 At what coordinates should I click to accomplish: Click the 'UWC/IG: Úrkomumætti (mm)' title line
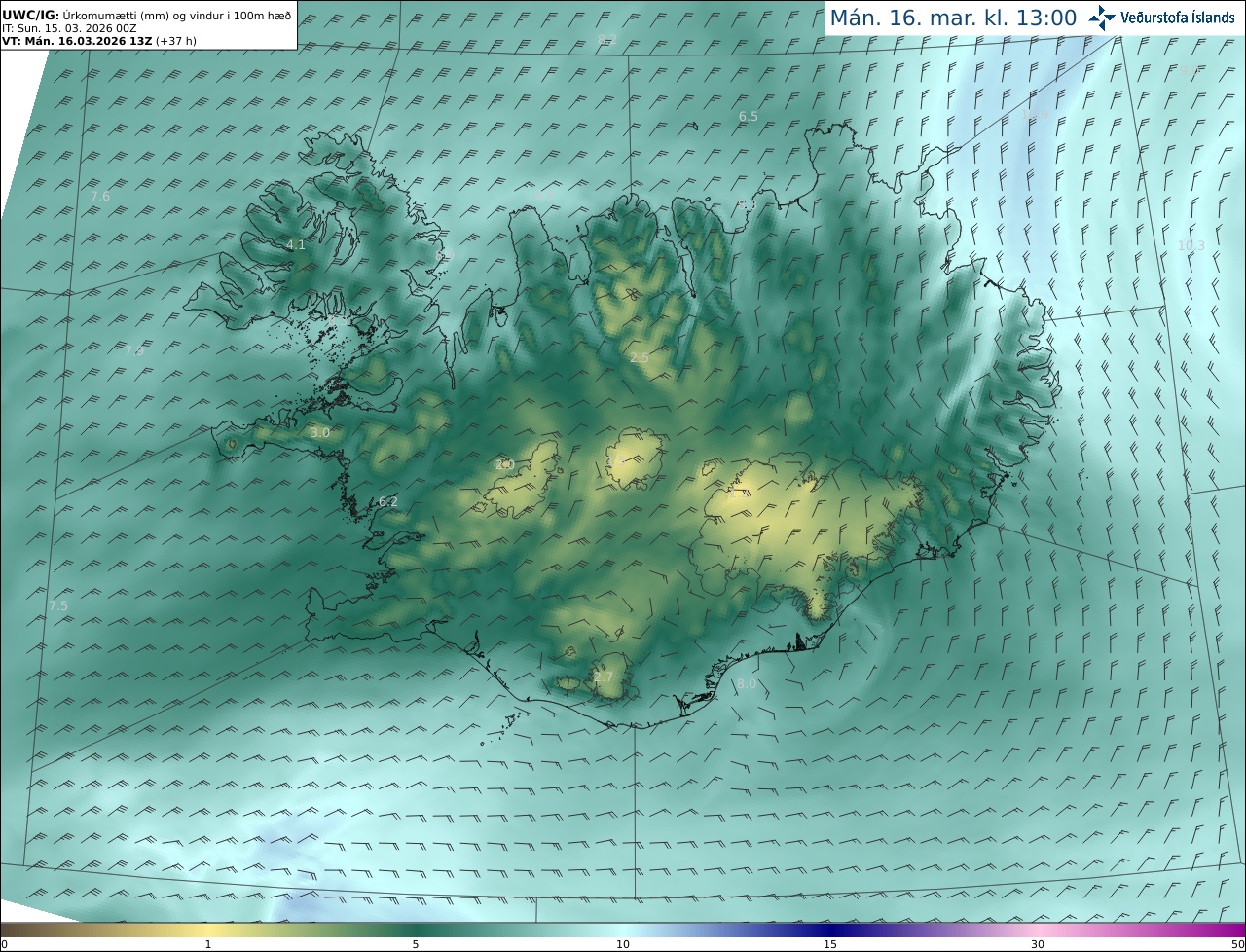[x=147, y=15]
